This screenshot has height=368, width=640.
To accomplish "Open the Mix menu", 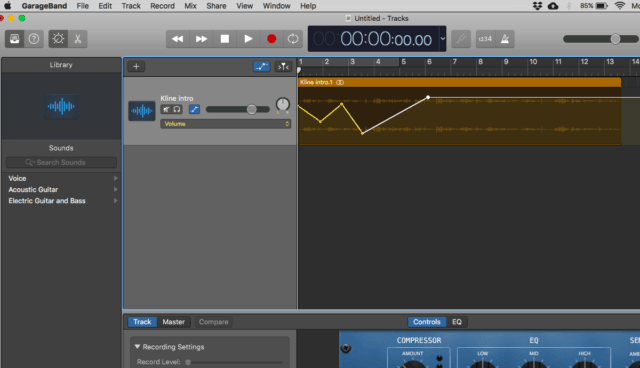I will pos(190,6).
